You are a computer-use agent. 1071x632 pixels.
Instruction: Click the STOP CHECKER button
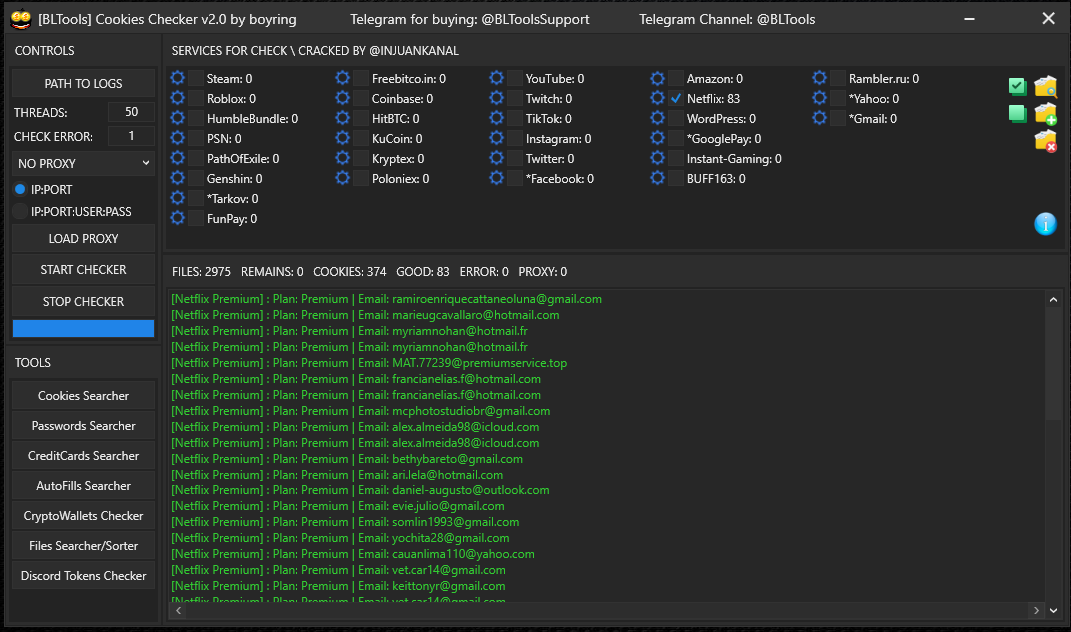83,301
